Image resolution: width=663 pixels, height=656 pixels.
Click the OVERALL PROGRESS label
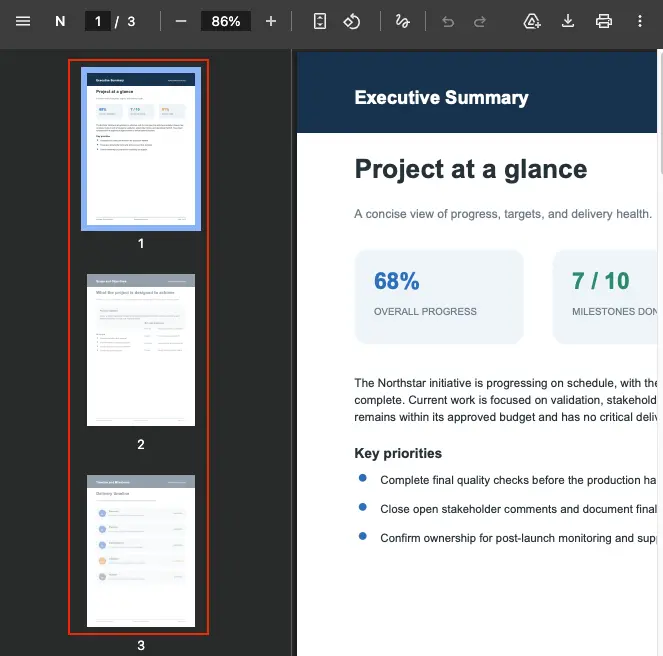(425, 312)
